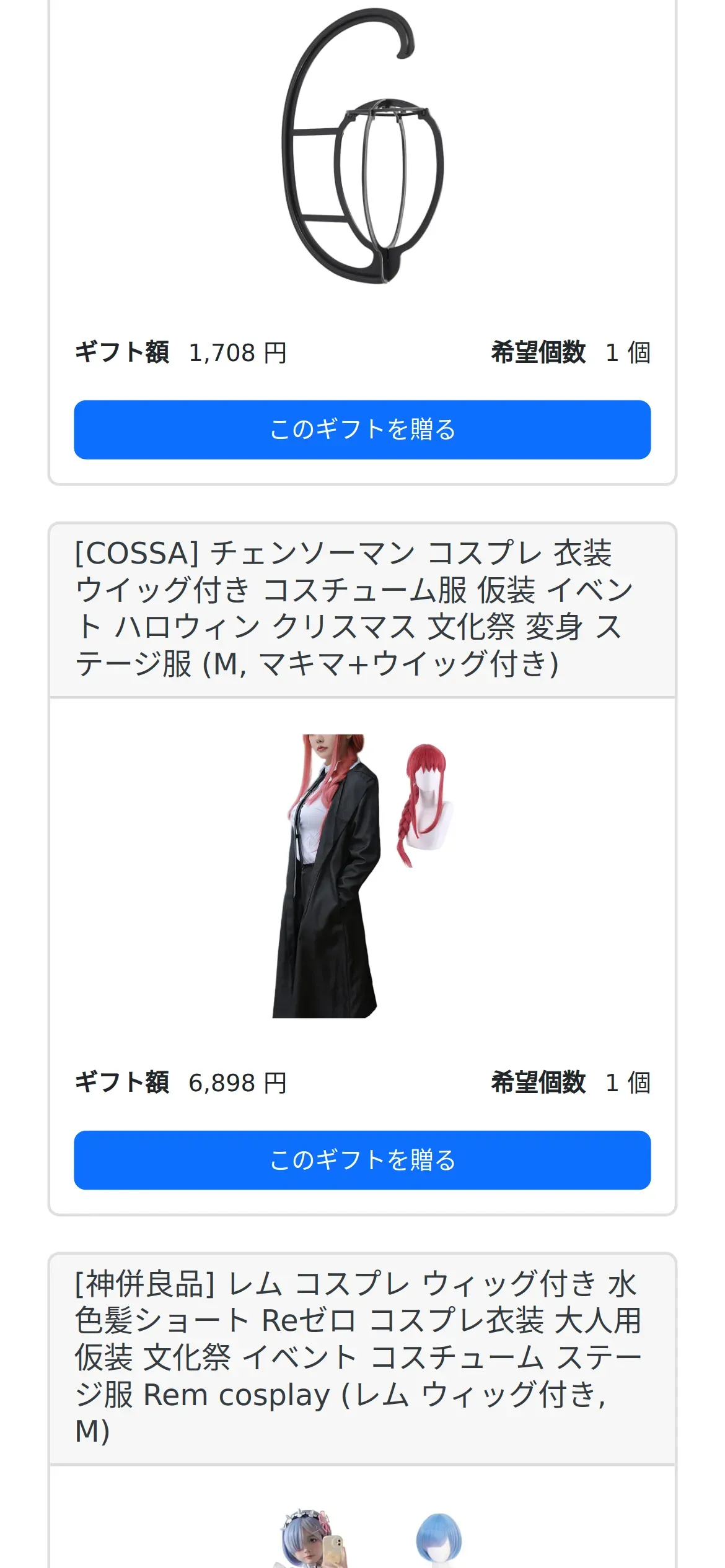
Task: Click the (M, マキマ+ウイッグ付き) variant text
Action: 380,664
